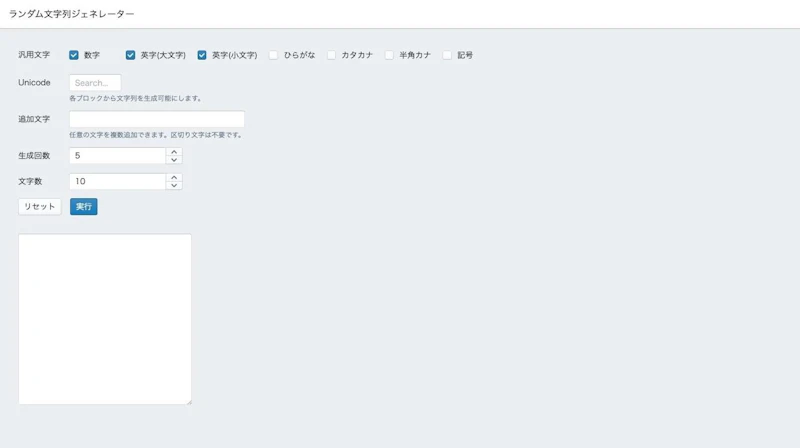The width and height of the screenshot is (800, 448).
Task: Click the blue 実行 button
Action: [x=84, y=207]
